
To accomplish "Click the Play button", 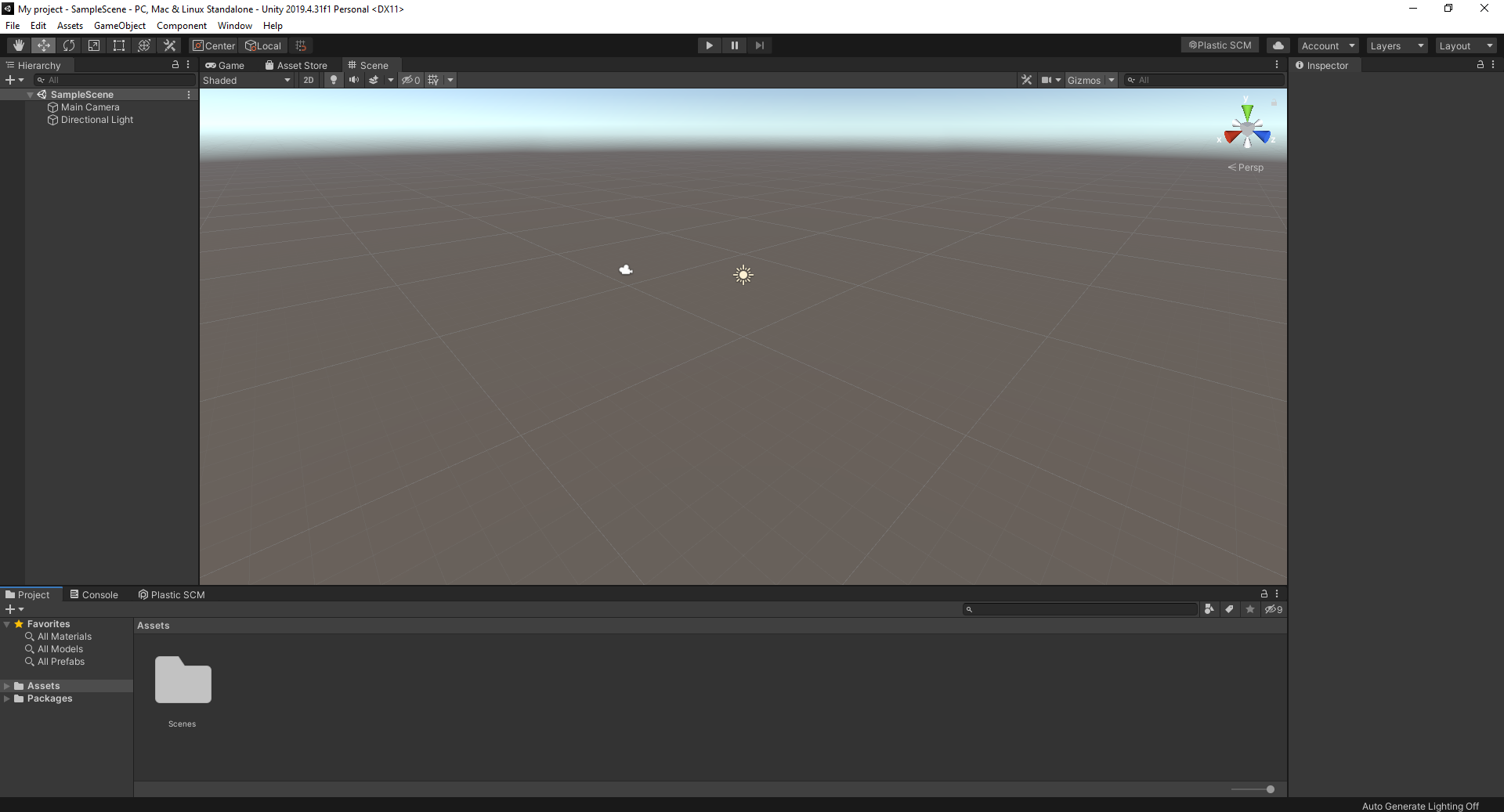I will click(710, 45).
